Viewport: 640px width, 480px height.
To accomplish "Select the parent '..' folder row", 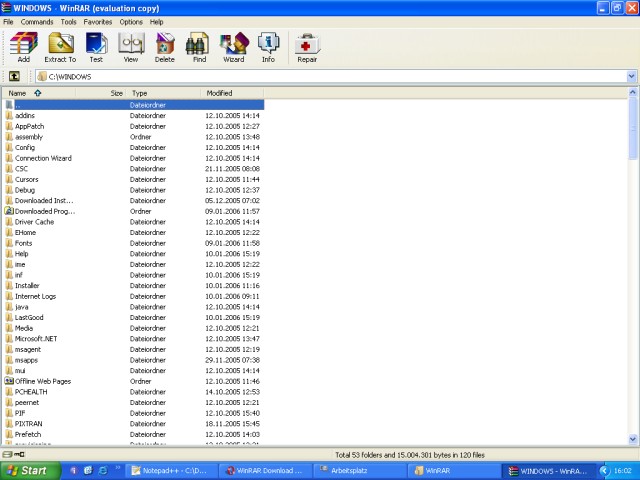I will tap(134, 105).
